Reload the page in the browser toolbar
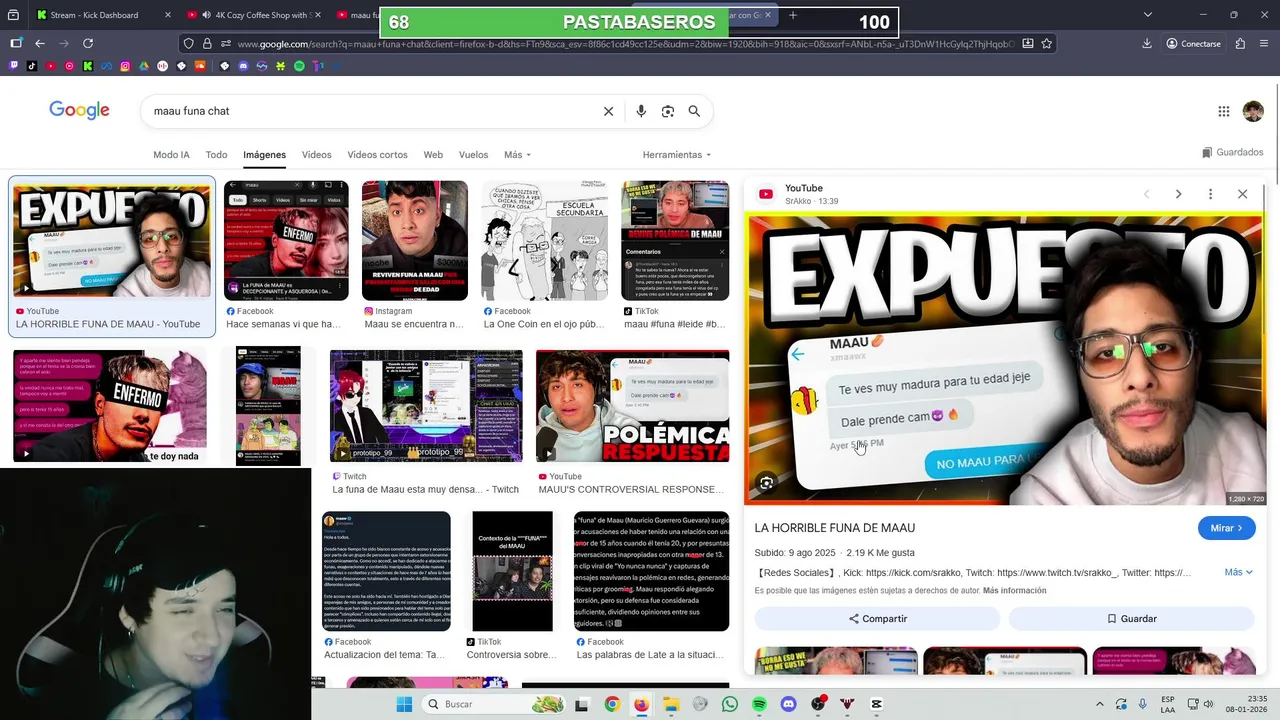 88,44
